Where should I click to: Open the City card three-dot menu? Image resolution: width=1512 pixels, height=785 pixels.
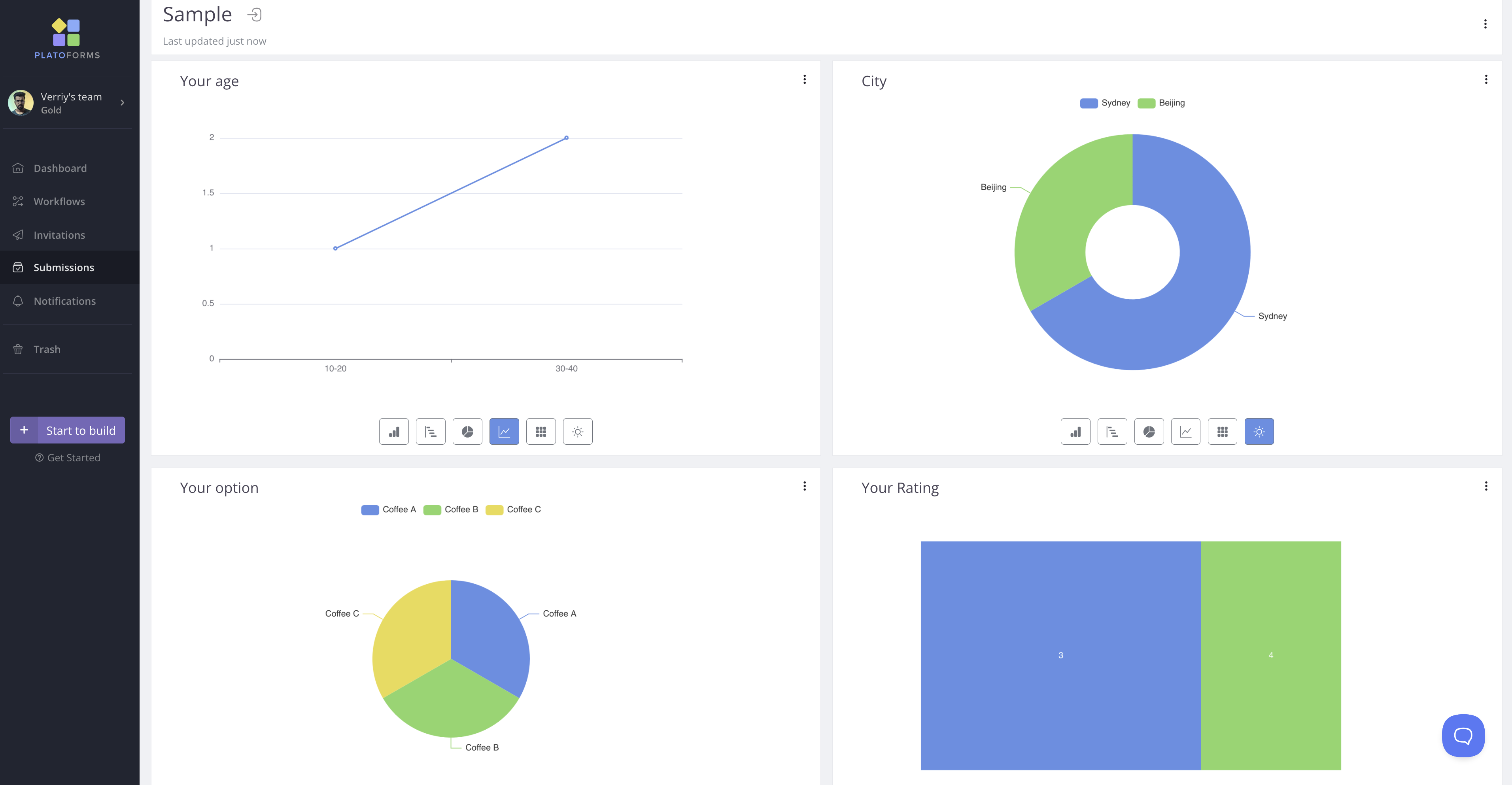[1486, 79]
